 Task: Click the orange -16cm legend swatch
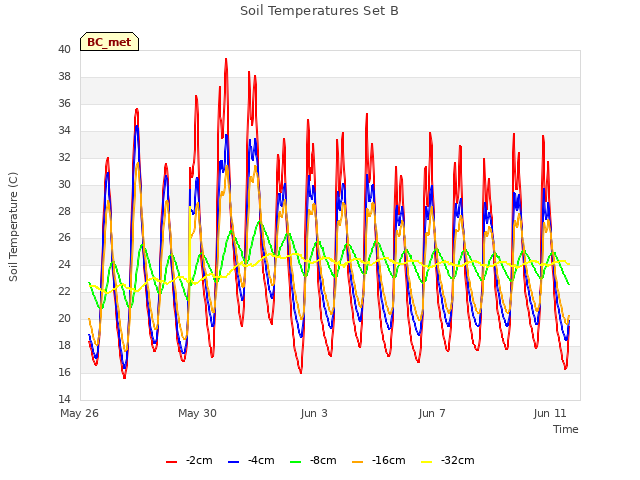coord(358,462)
